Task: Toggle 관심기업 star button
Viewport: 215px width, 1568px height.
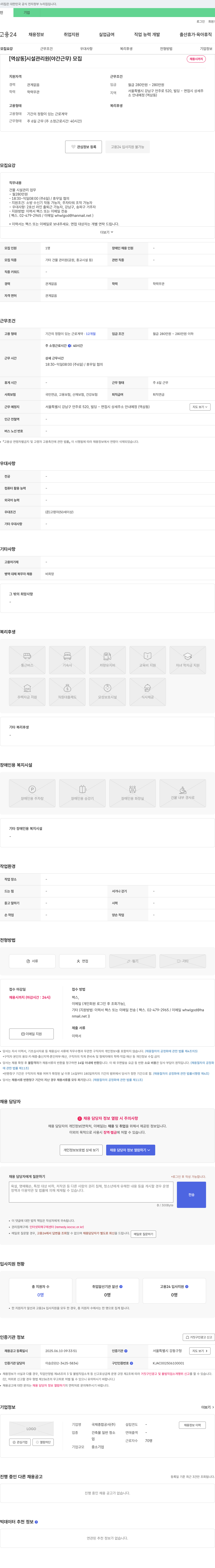Action: 20,1442
